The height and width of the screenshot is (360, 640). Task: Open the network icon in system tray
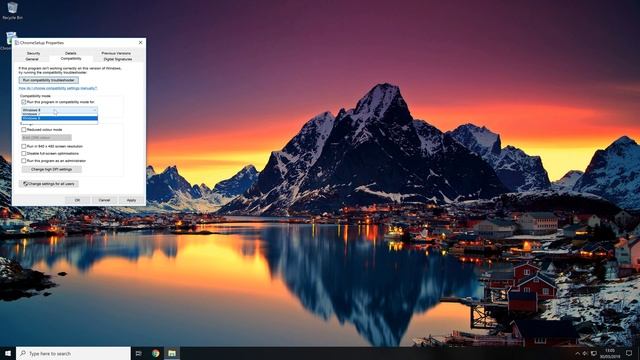tap(594, 353)
